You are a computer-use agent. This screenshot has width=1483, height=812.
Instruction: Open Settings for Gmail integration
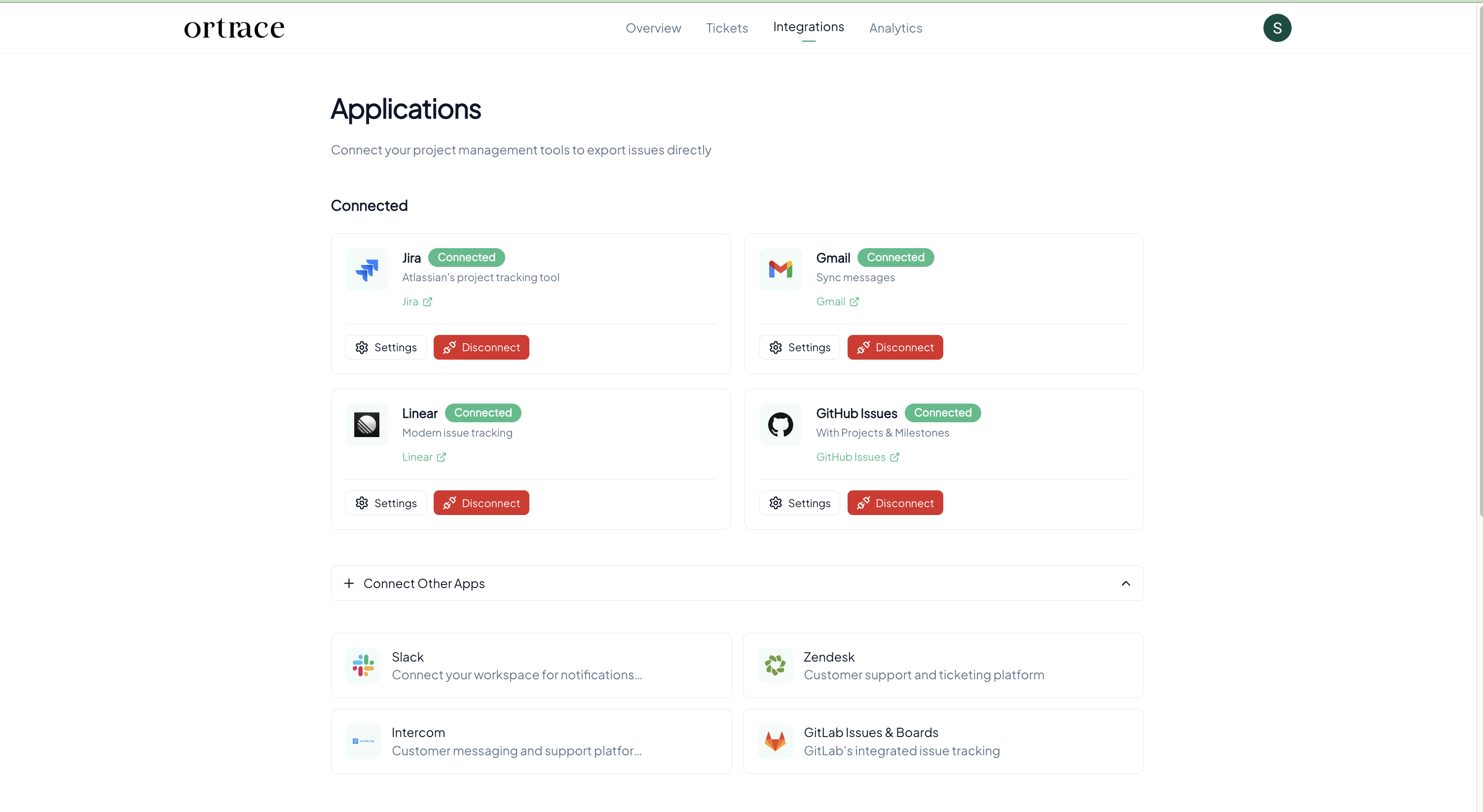799,348
